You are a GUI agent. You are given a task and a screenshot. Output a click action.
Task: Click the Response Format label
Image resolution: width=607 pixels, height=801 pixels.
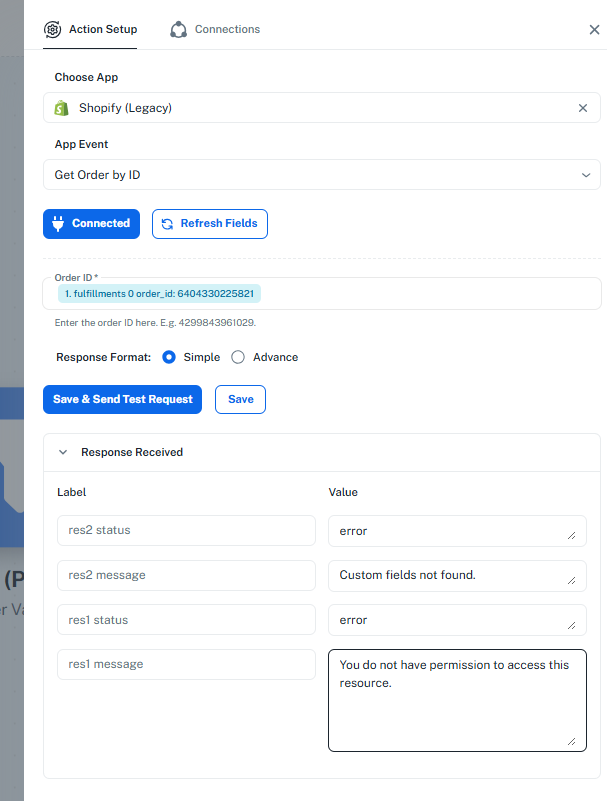coord(104,357)
